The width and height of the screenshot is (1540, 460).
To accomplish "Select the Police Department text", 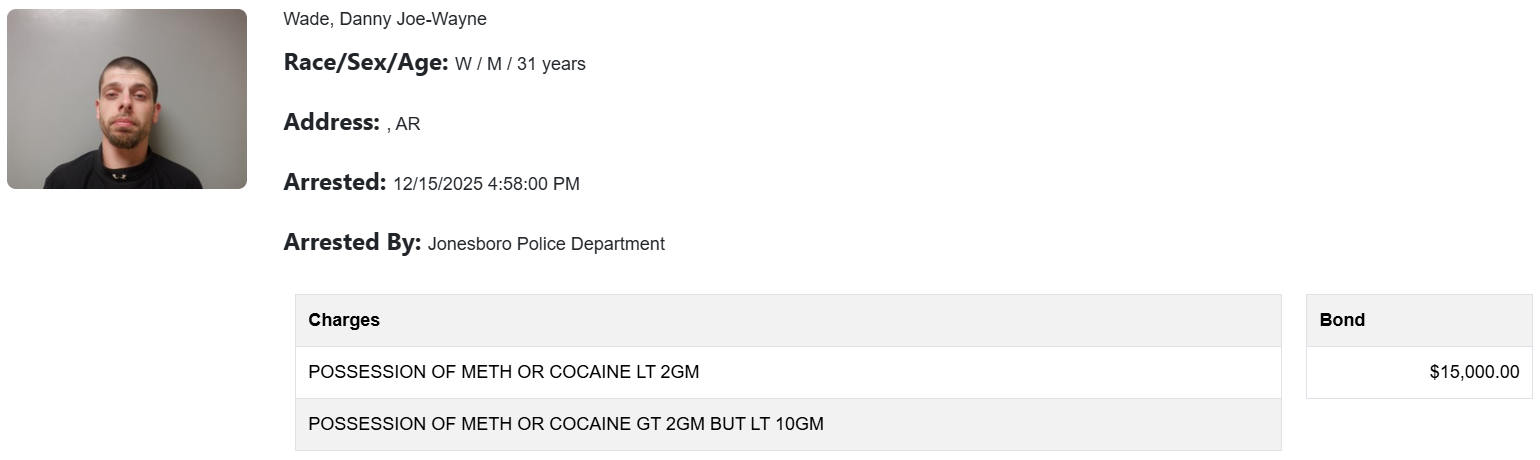I will [591, 244].
